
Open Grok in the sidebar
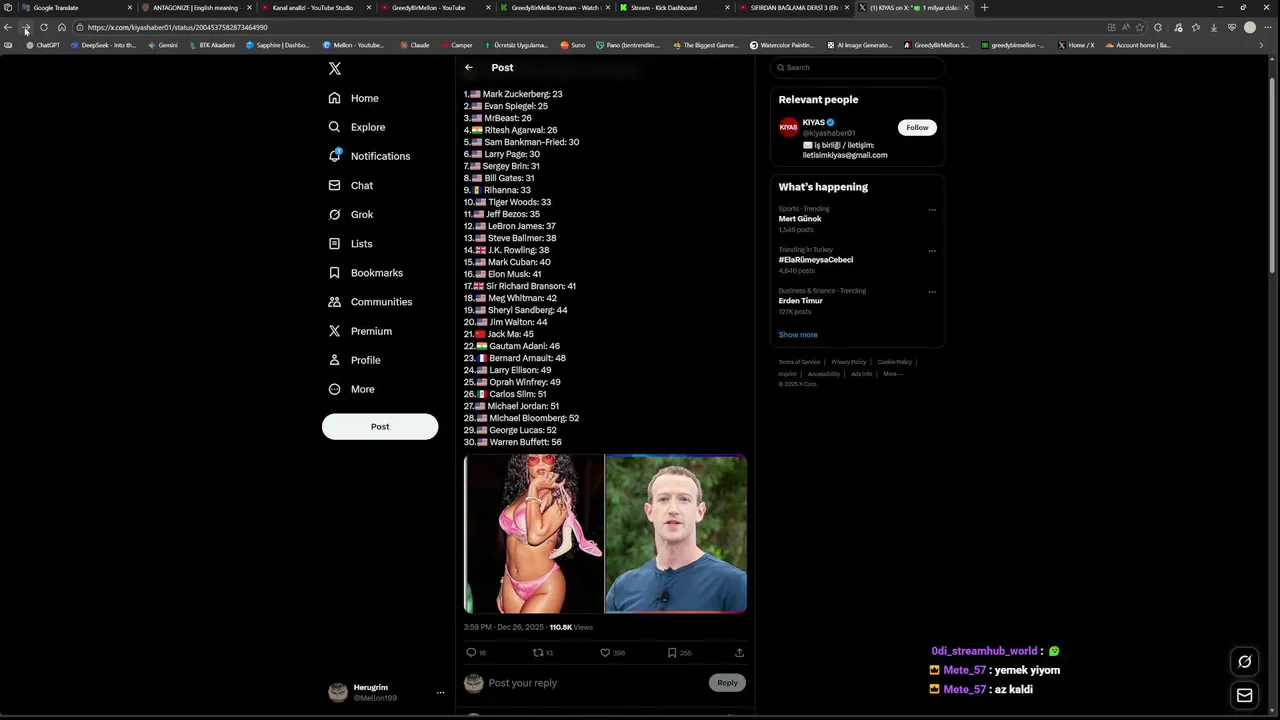(x=351, y=214)
